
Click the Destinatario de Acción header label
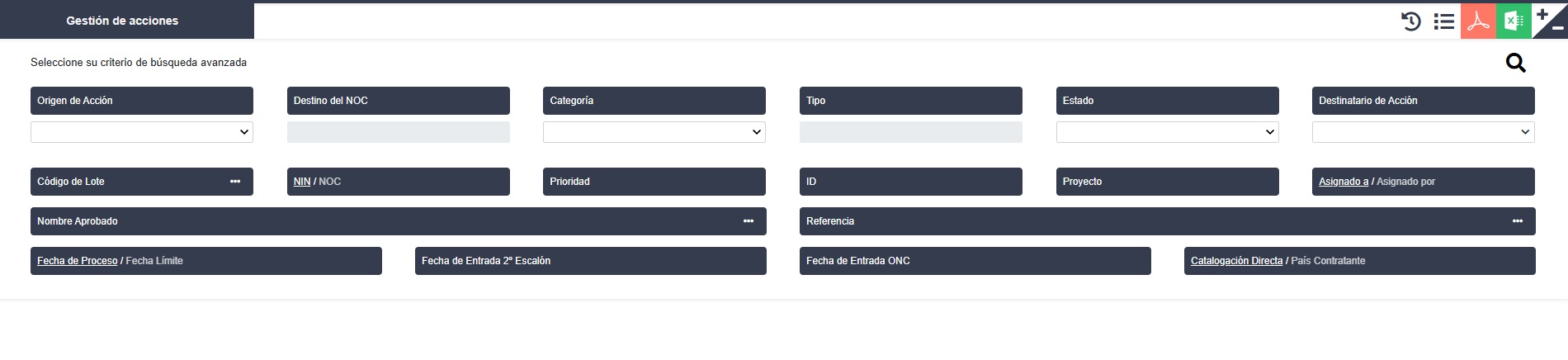click(1368, 101)
